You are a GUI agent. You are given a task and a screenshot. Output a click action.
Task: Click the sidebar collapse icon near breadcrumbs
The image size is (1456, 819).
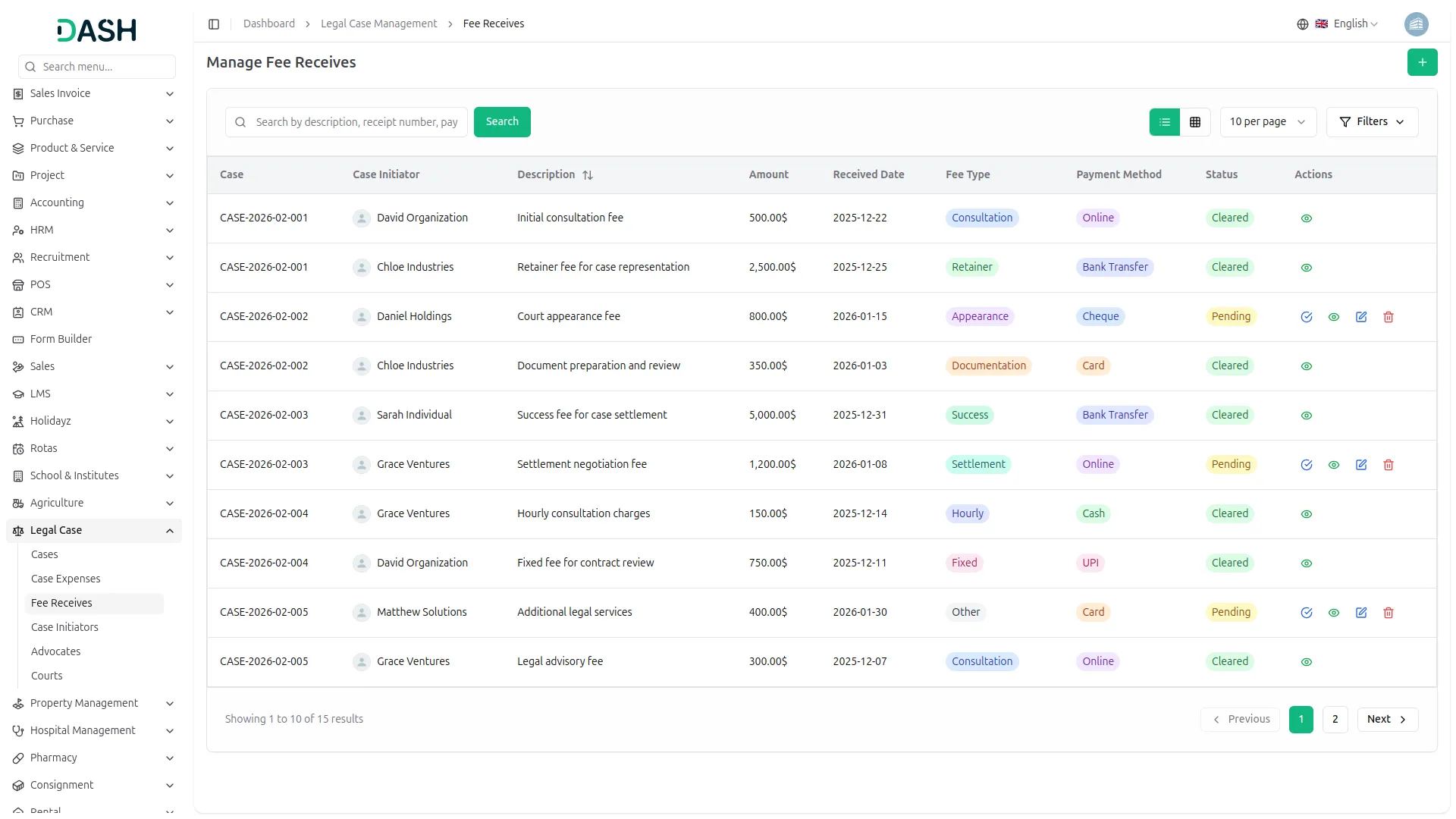214,24
